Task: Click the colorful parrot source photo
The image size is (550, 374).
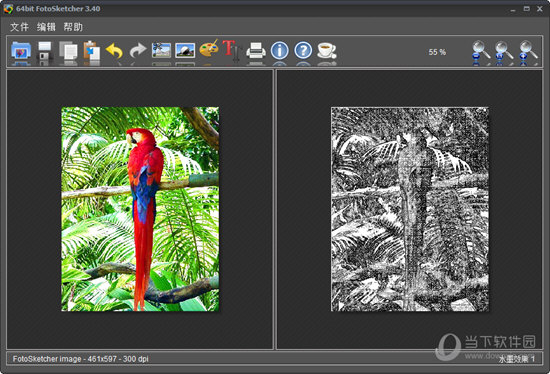Action: click(x=140, y=209)
